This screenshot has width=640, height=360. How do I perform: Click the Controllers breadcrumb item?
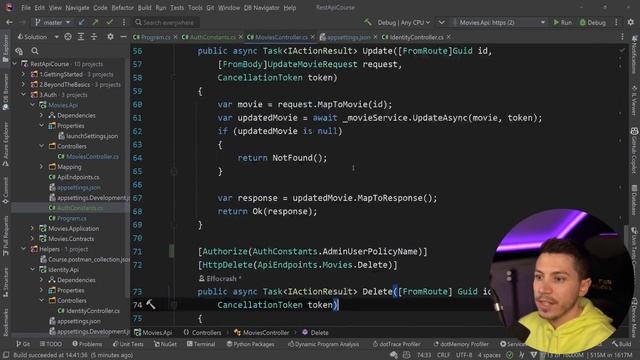[202, 333]
